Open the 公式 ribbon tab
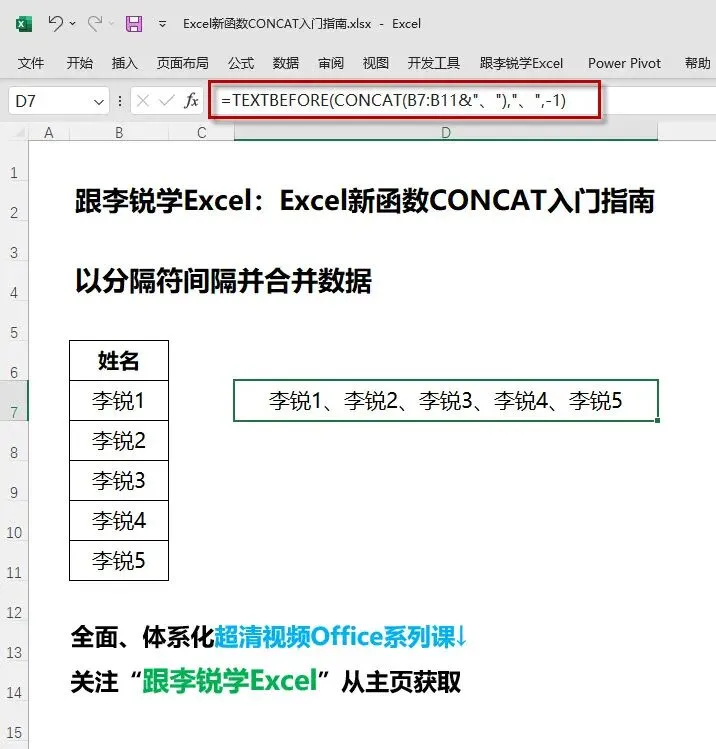 [x=241, y=63]
